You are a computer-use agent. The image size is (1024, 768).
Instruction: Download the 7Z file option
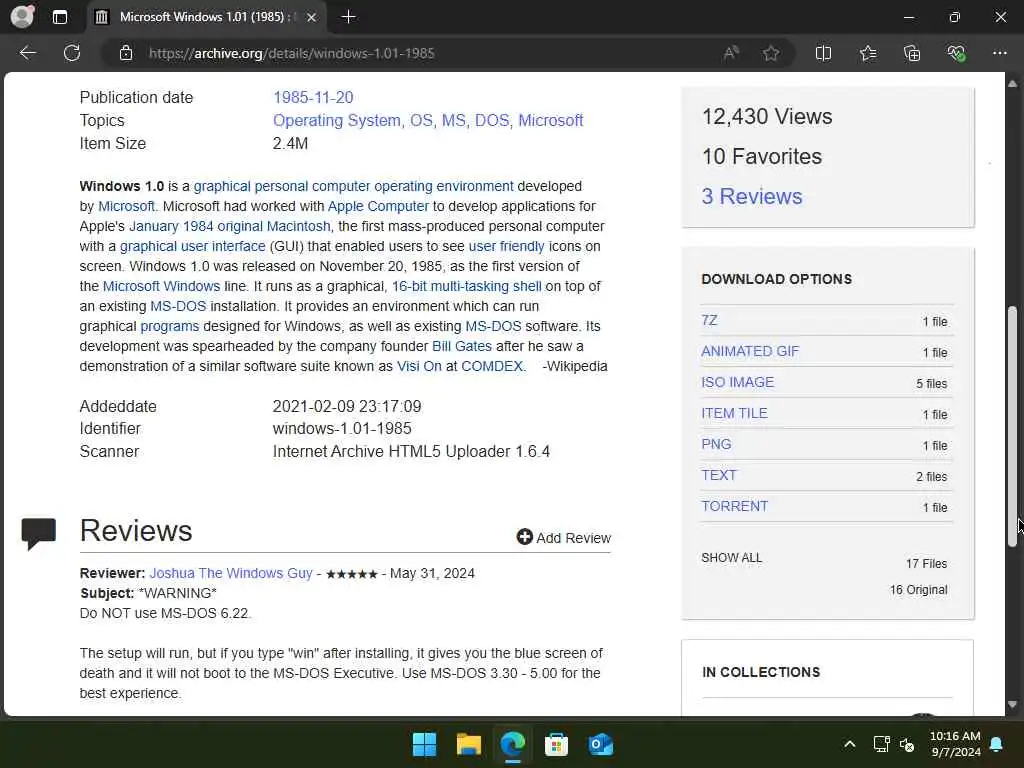[x=709, y=320]
